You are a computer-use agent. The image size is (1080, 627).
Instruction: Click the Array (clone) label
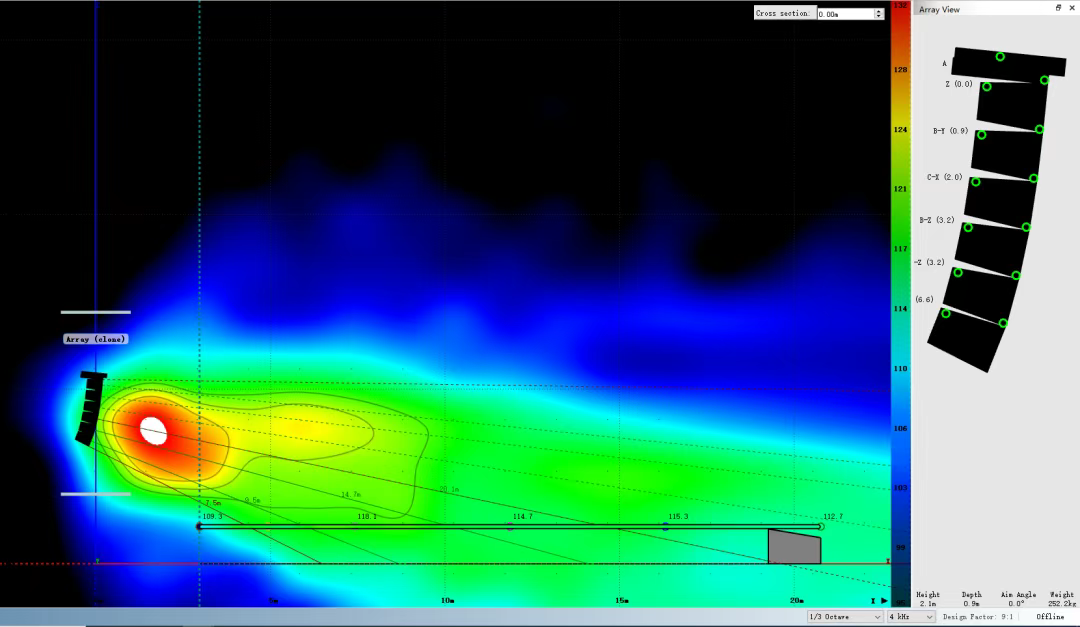pyautogui.click(x=96, y=339)
